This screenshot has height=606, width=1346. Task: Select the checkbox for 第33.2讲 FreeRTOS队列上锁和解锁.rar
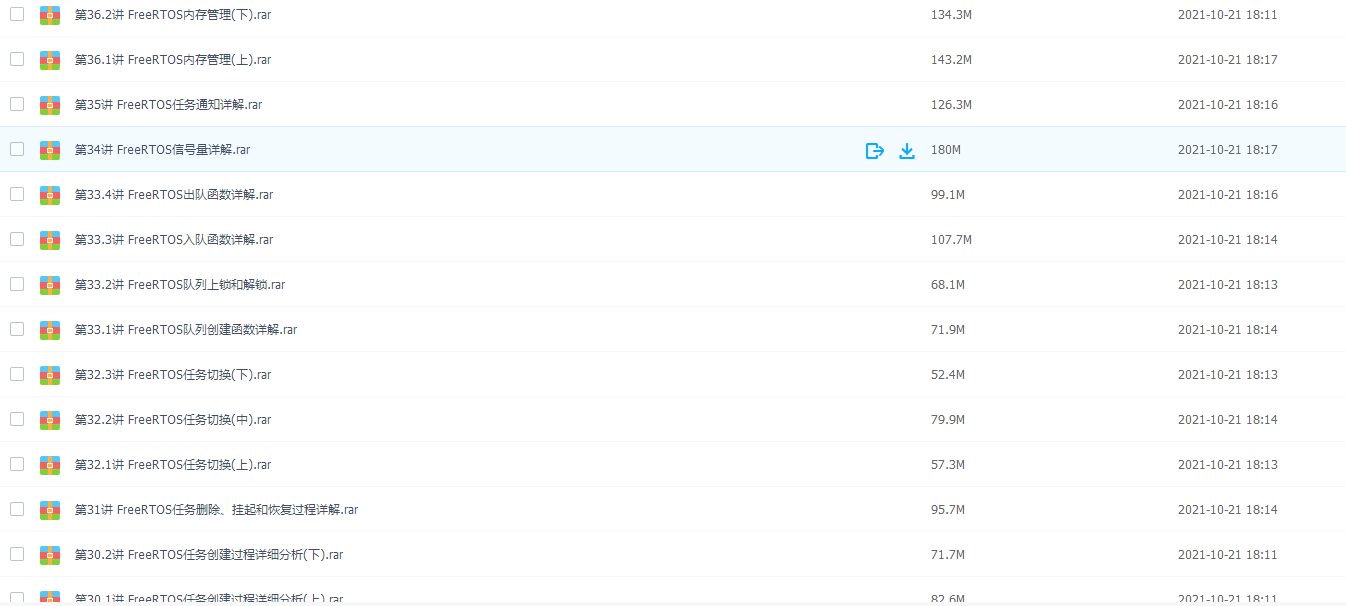(17, 284)
